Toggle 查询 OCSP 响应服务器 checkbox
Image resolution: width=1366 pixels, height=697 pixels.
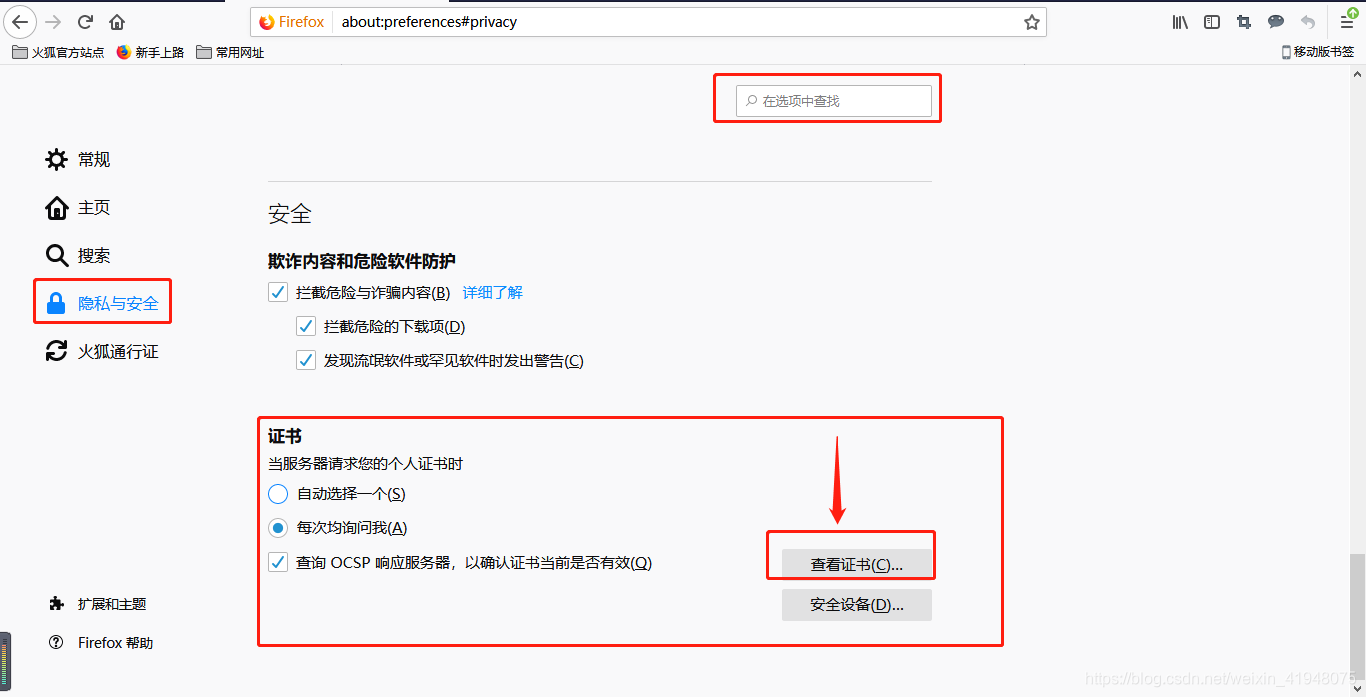278,563
